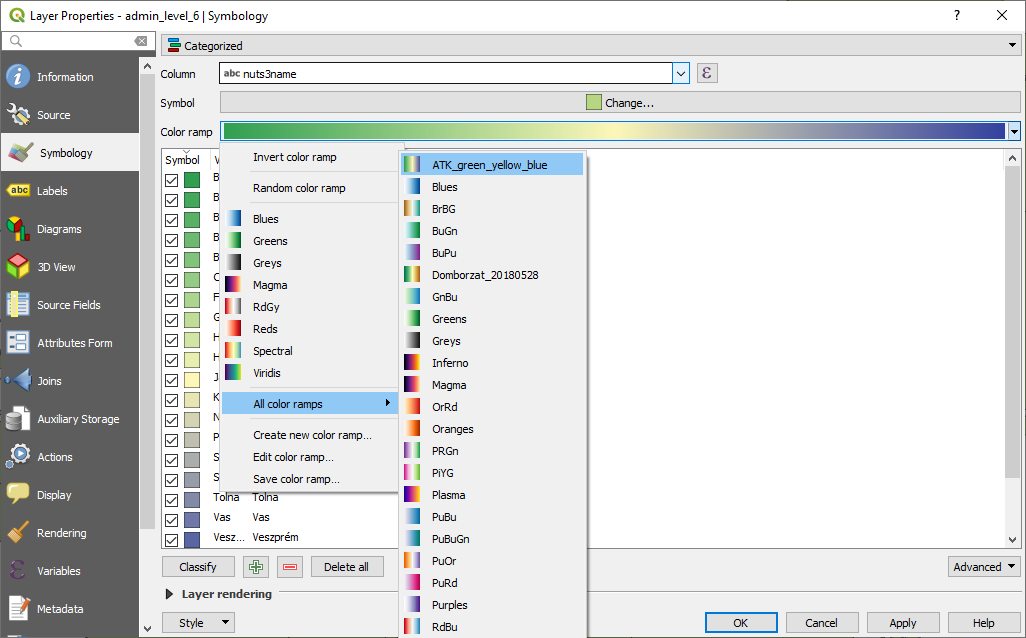Add a new category with the plus icon

pos(256,567)
